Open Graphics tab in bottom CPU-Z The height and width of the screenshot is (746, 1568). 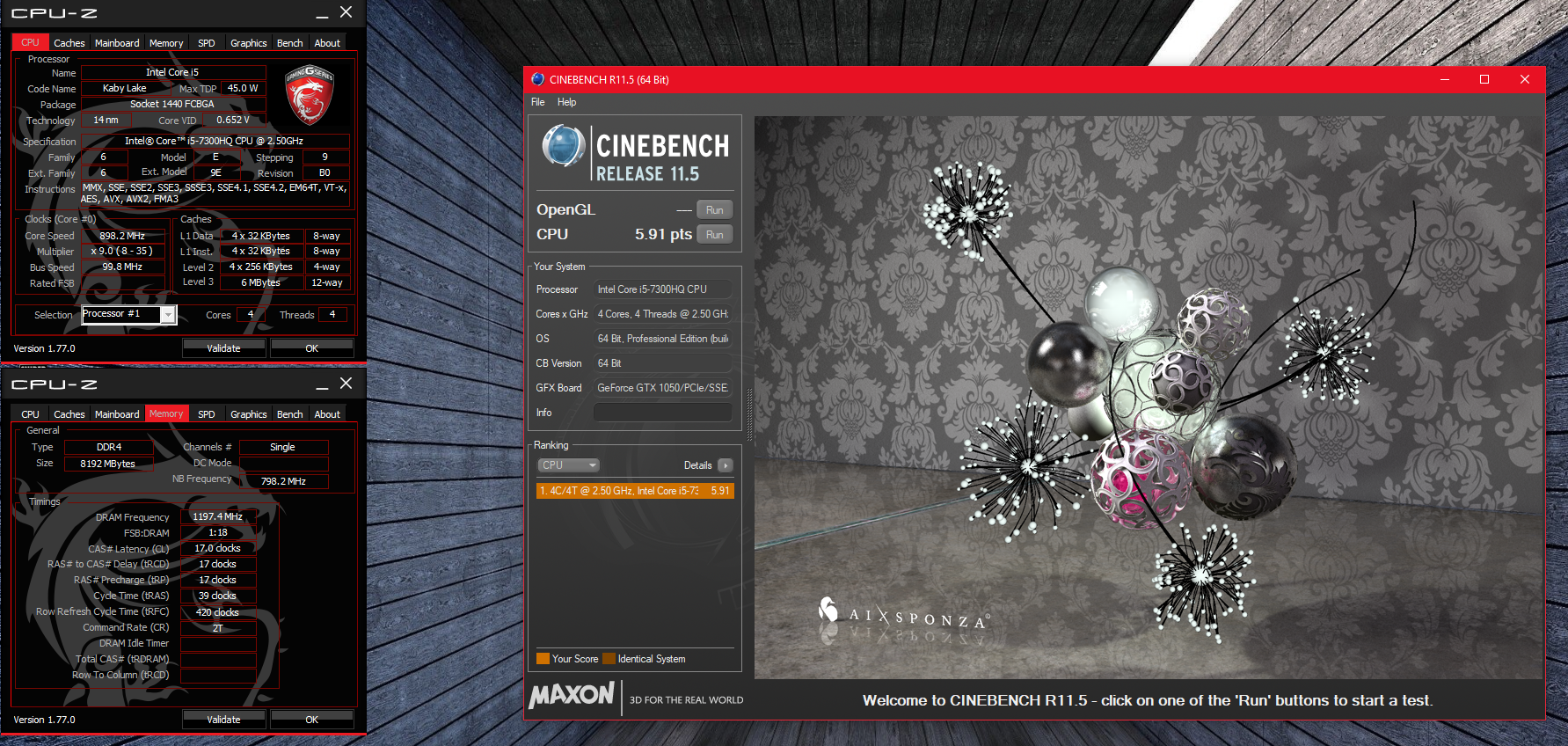[249, 414]
